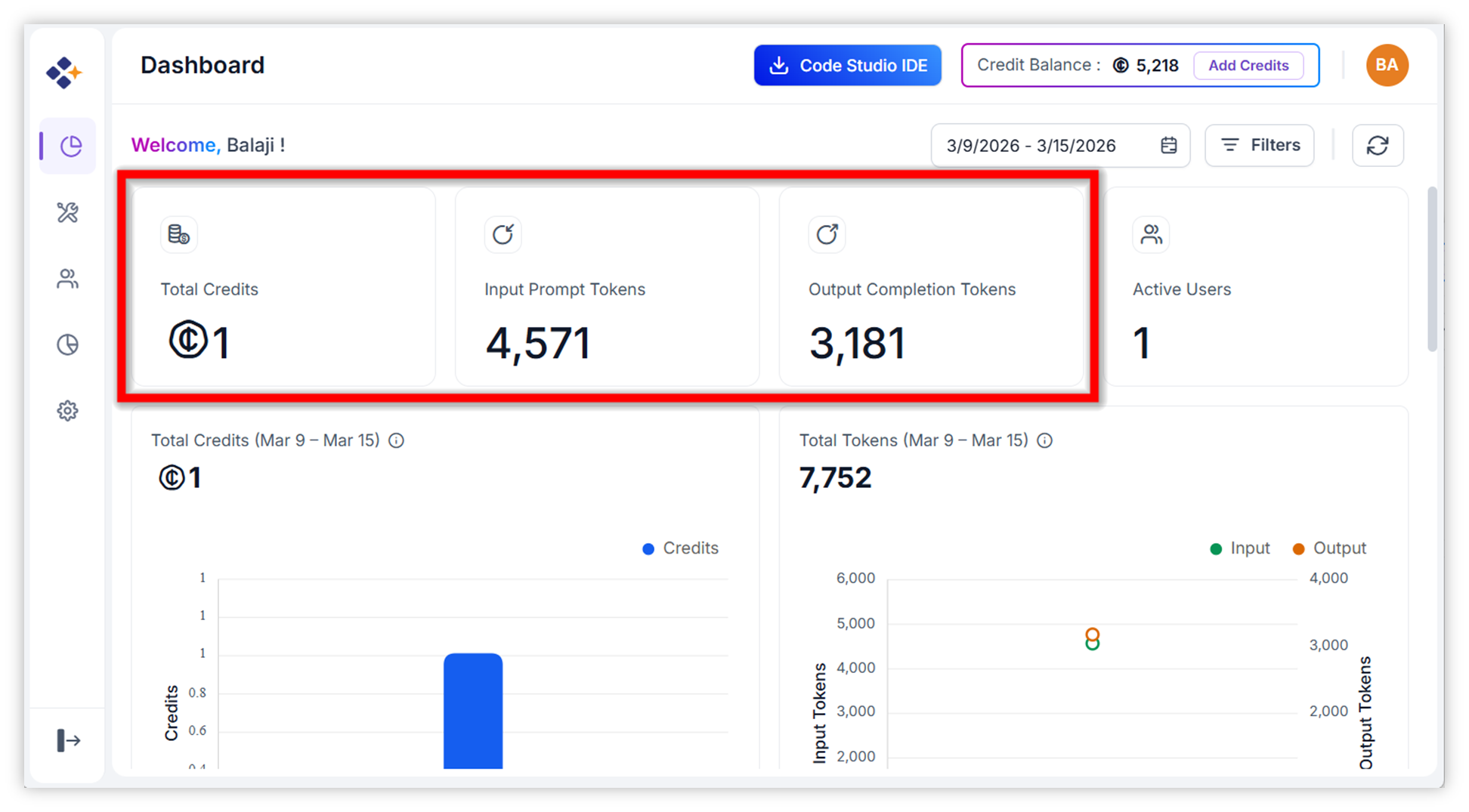Toggle the Credits legend series
1469x812 pixels.
(680, 548)
